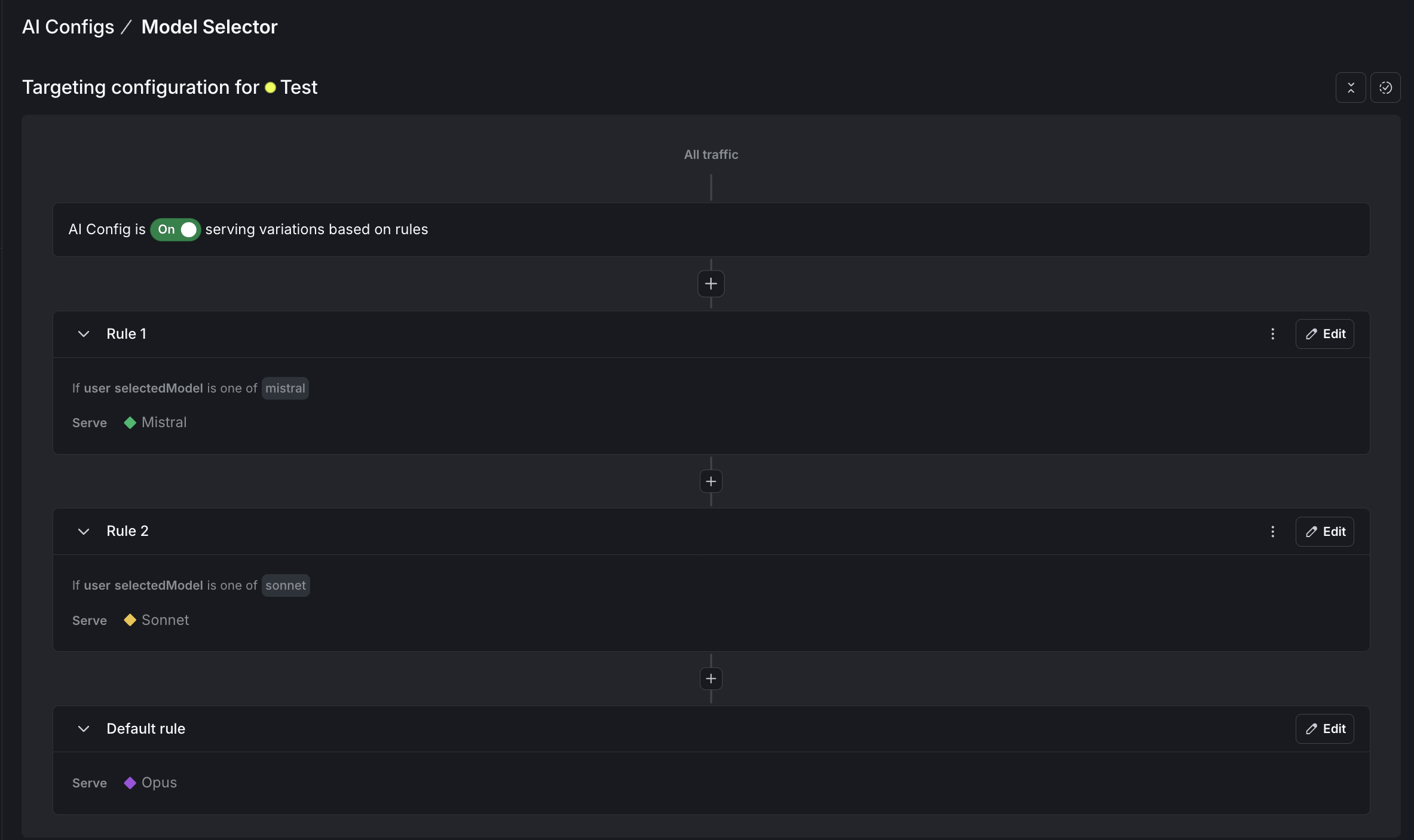
Task: Click the purple diamond beside Opus
Action: [x=129, y=783]
